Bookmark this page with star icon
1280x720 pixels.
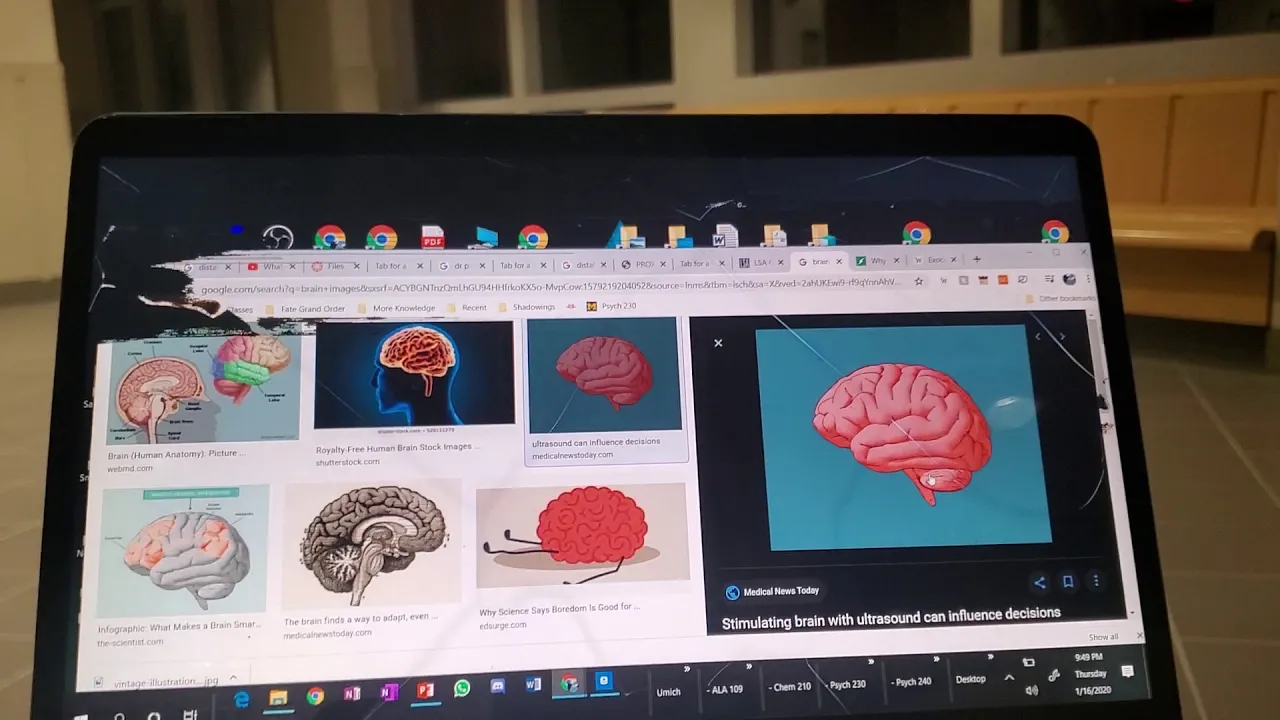click(918, 282)
